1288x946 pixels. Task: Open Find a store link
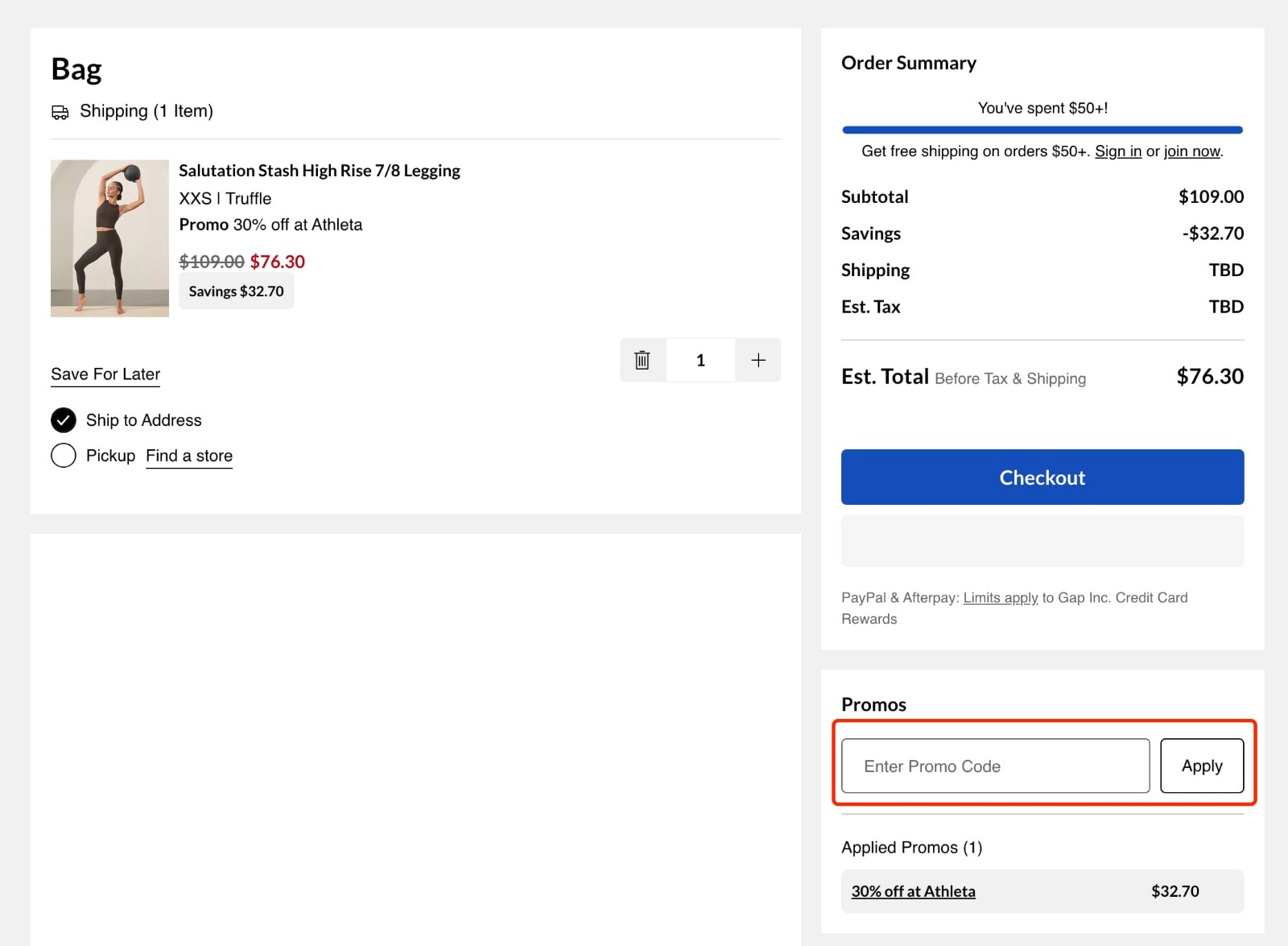click(188, 456)
